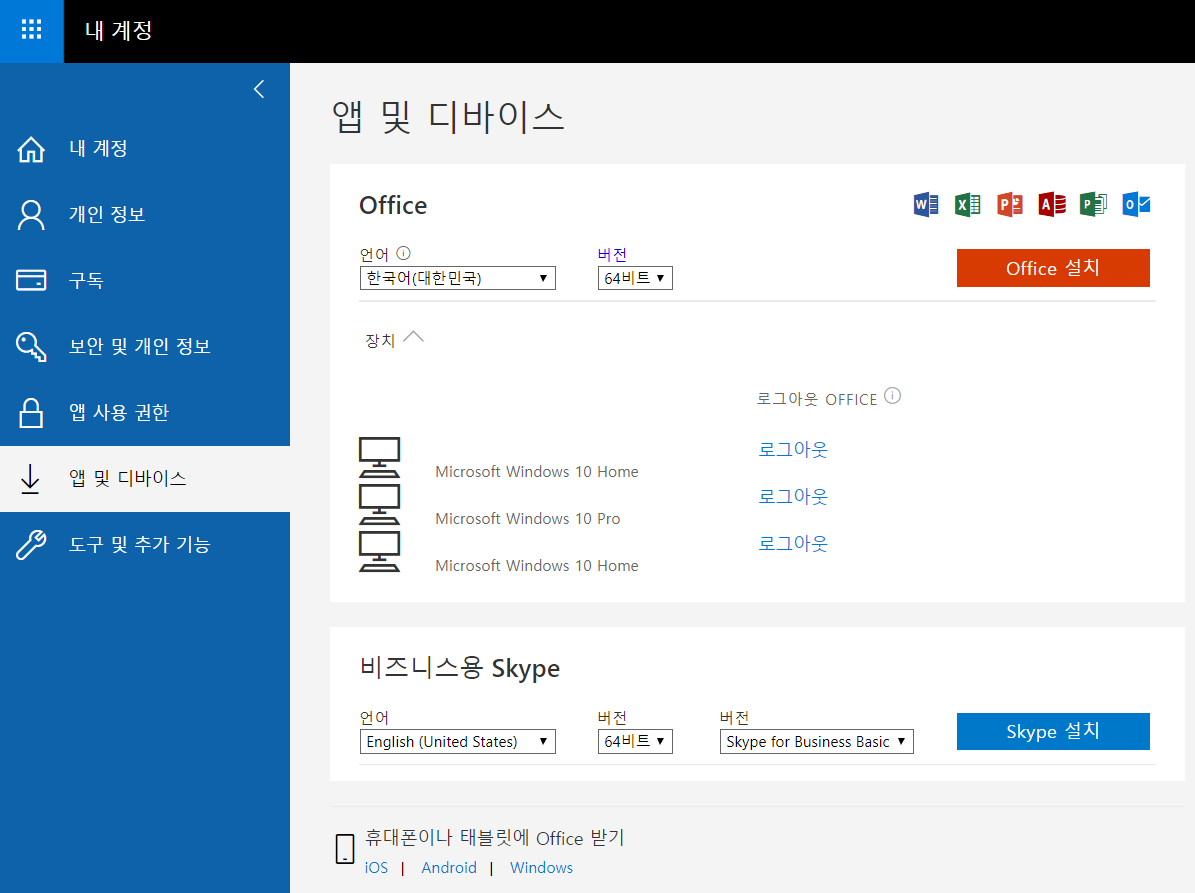The height and width of the screenshot is (893, 1195).
Task: Click the card icon beside 구독
Action: (31, 280)
